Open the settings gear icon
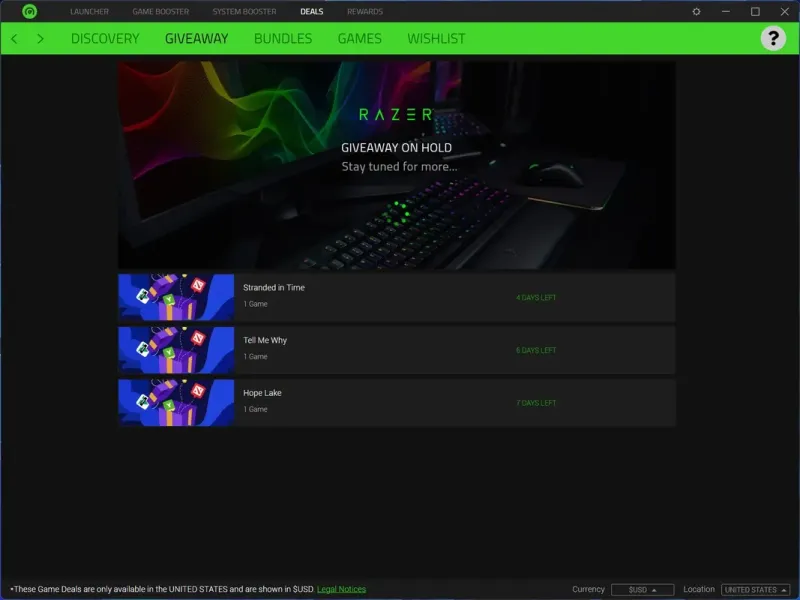800x600 pixels. point(696,11)
